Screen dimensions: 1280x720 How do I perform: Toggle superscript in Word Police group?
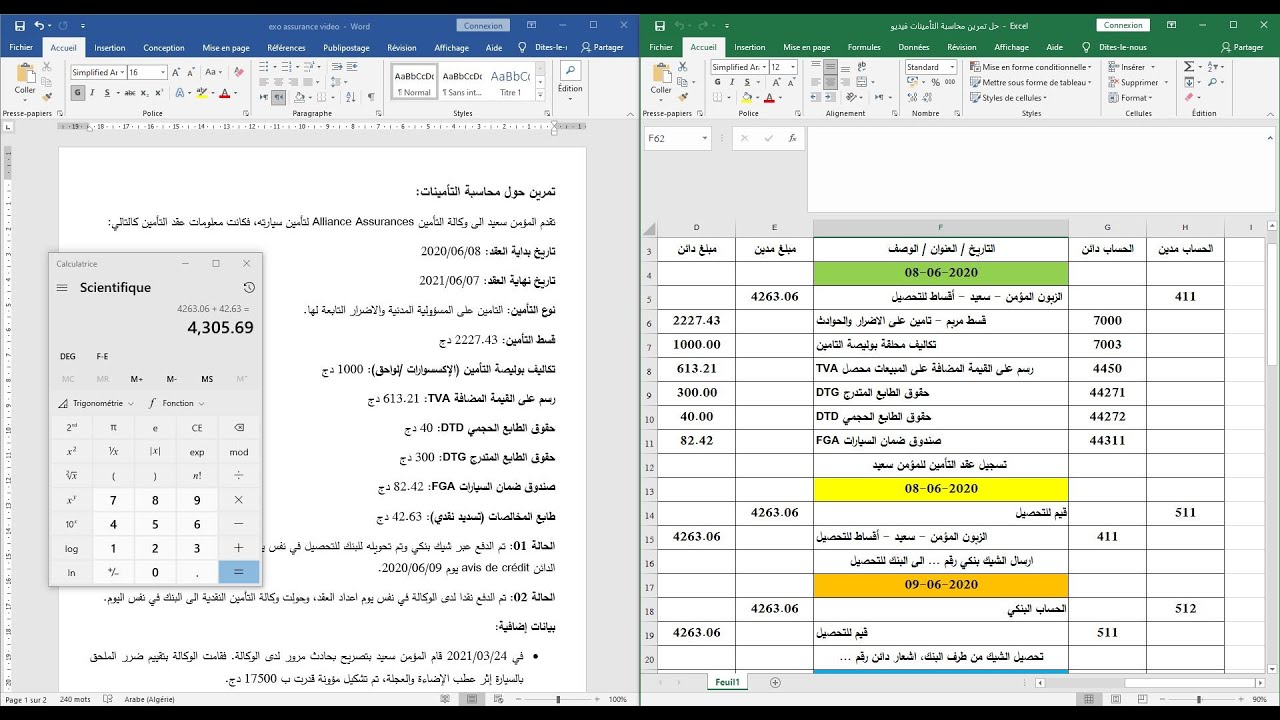[x=159, y=93]
